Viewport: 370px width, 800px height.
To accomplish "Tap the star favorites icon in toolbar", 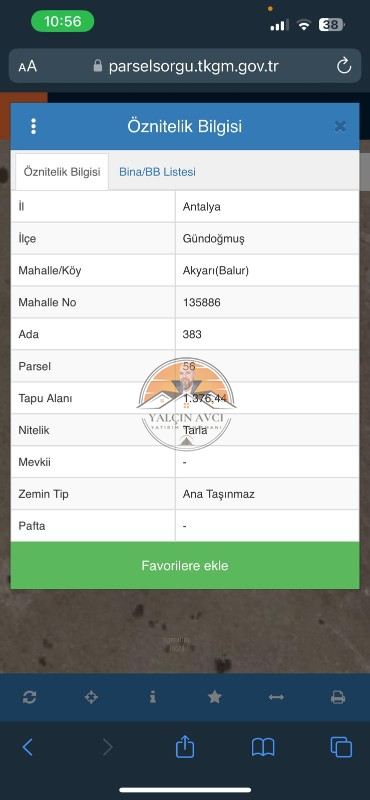I will [x=215, y=697].
